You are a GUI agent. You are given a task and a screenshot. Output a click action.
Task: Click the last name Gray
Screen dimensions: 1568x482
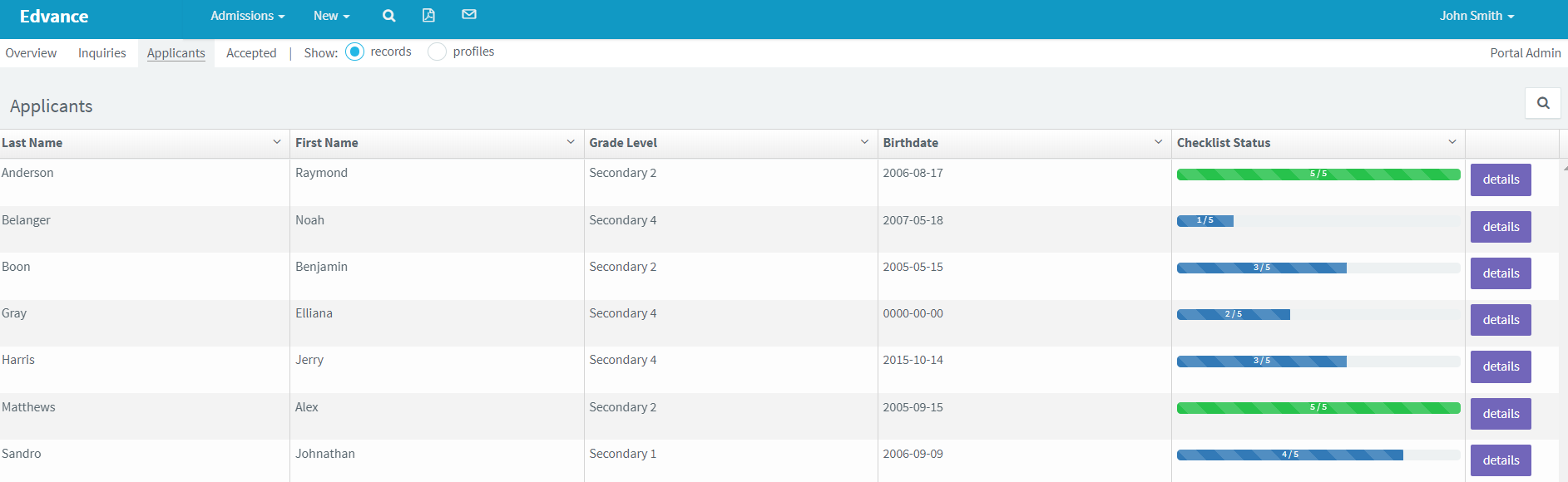[x=14, y=313]
